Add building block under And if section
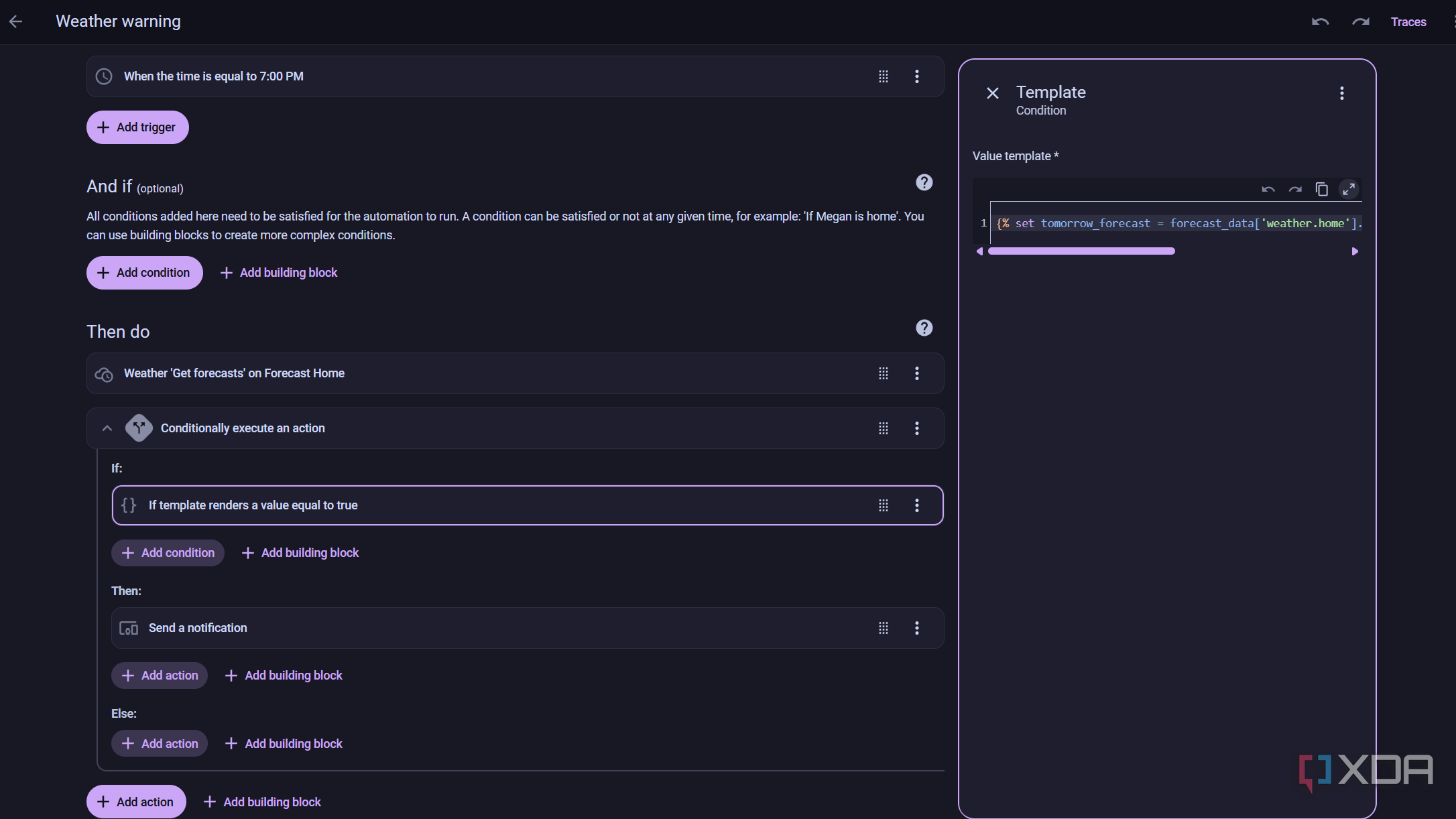The image size is (1456, 819). (x=279, y=273)
